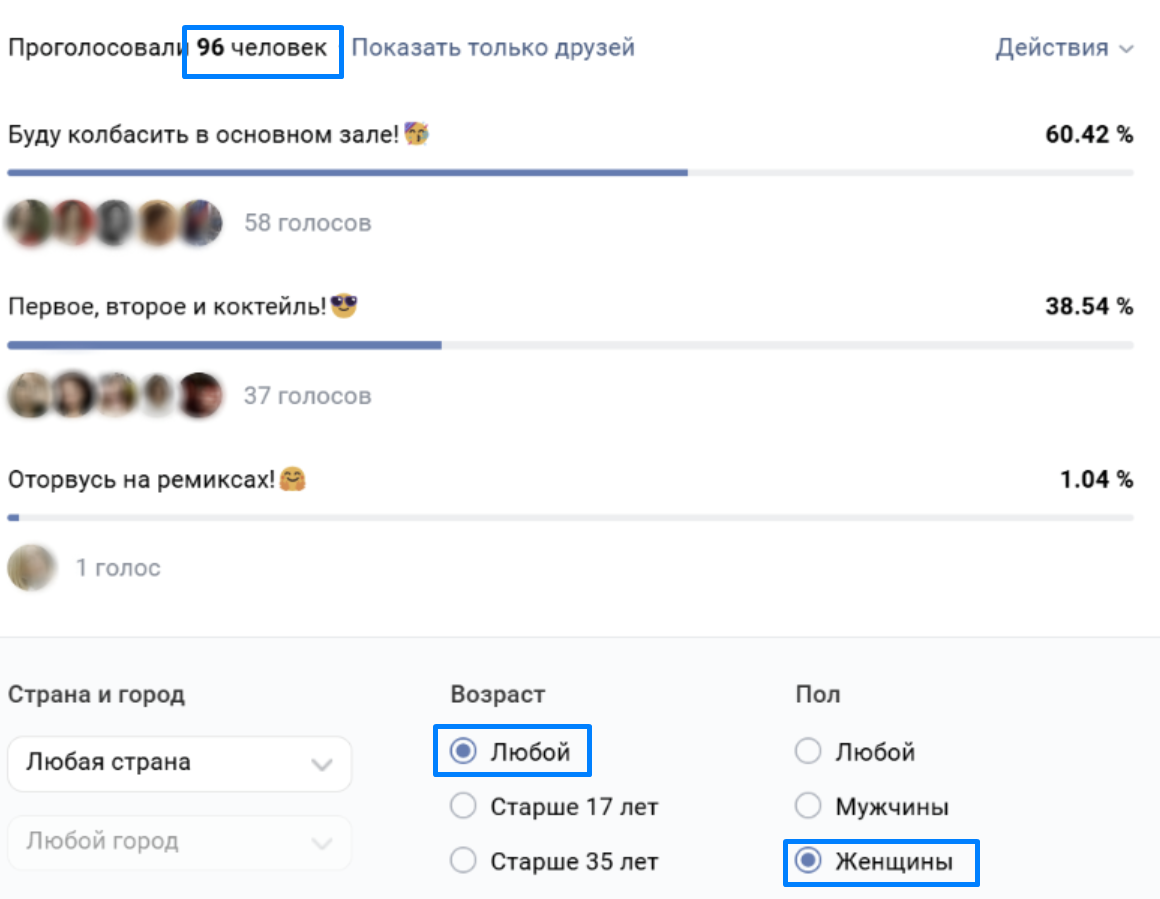Open voter avatars for the 37-vote option

(114, 396)
